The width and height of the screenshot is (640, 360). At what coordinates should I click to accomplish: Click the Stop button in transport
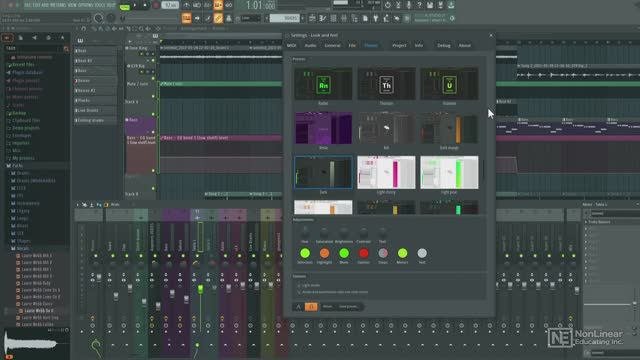click(145, 6)
